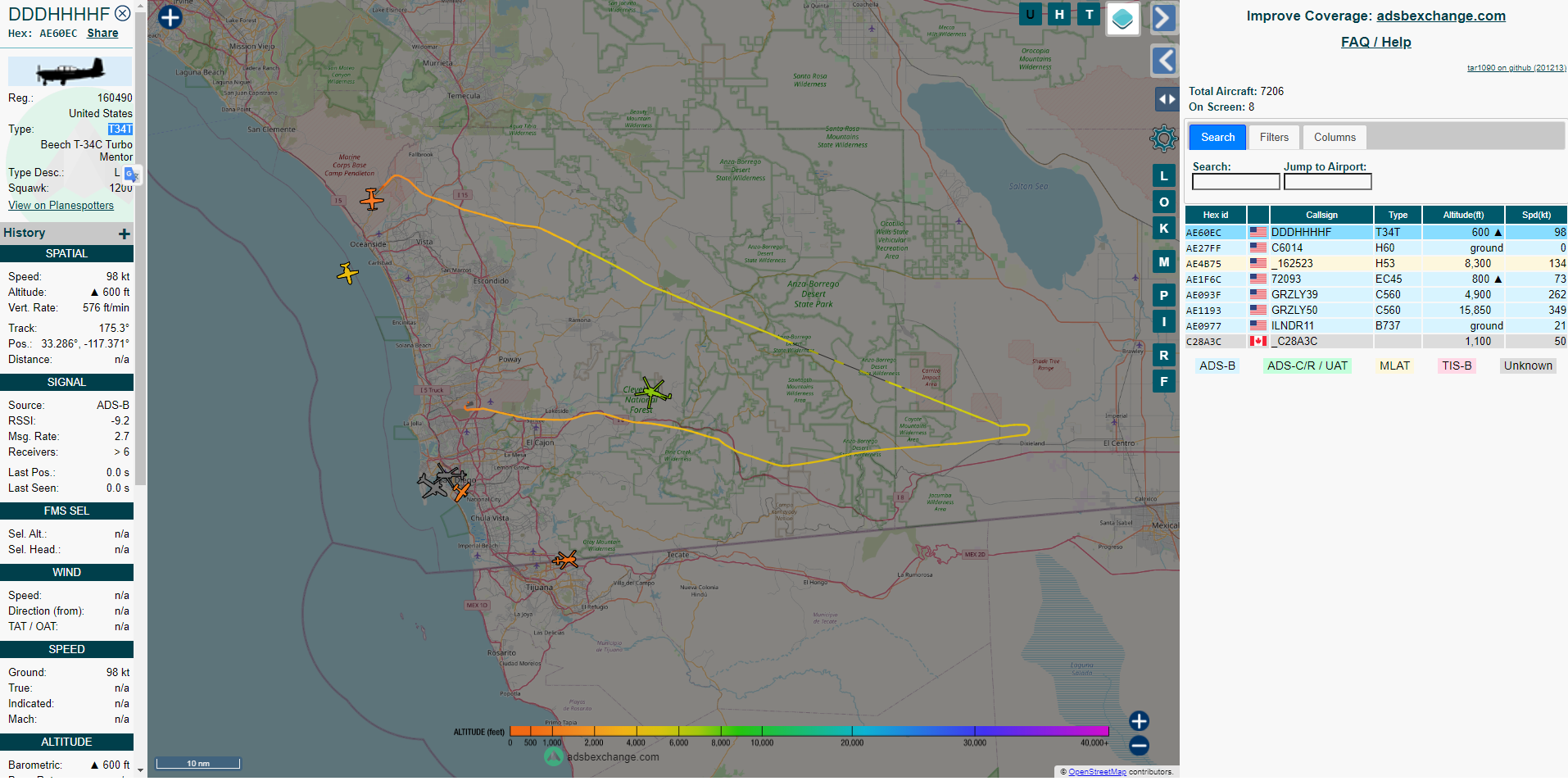Select yellow aircraft offshore of Carlsbad
The width and height of the screenshot is (1568, 781).
tap(347, 273)
